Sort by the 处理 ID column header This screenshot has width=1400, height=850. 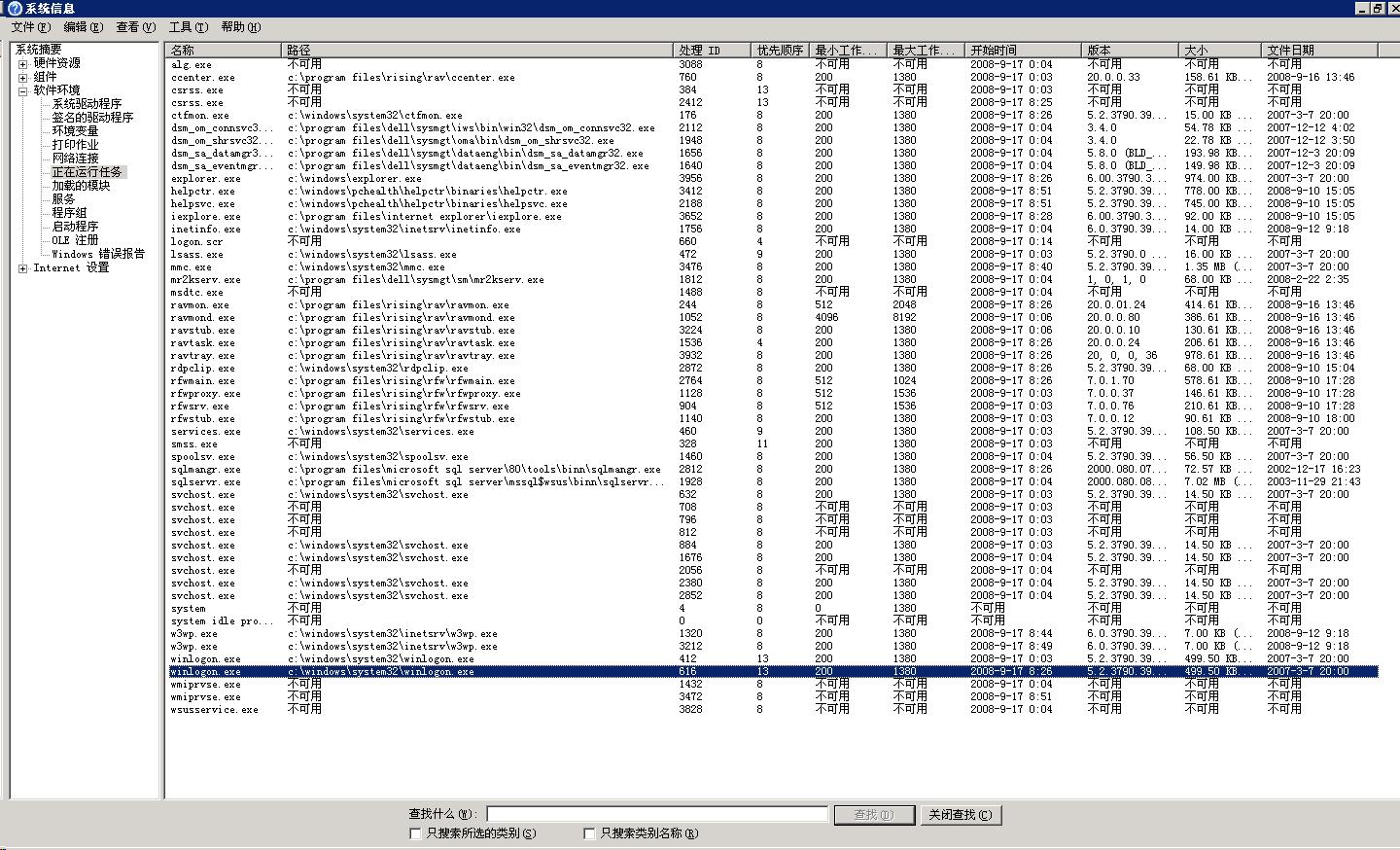tap(712, 50)
